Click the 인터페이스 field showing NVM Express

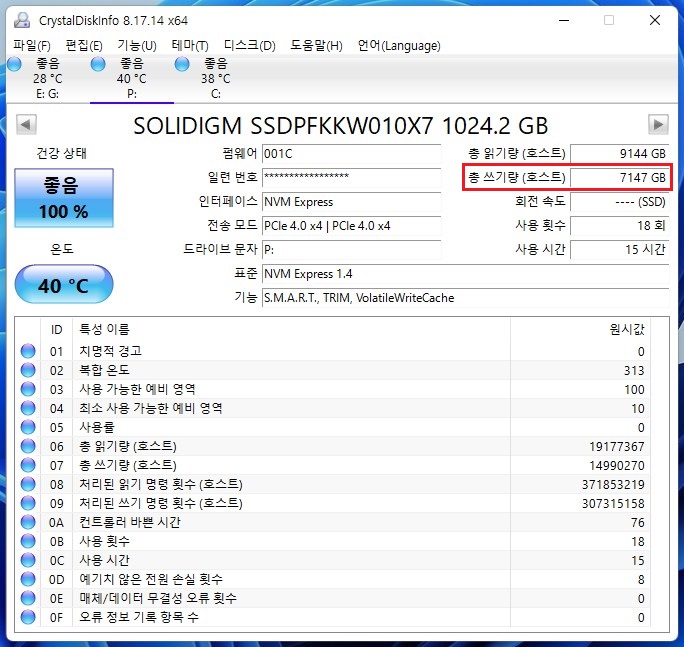(x=351, y=202)
